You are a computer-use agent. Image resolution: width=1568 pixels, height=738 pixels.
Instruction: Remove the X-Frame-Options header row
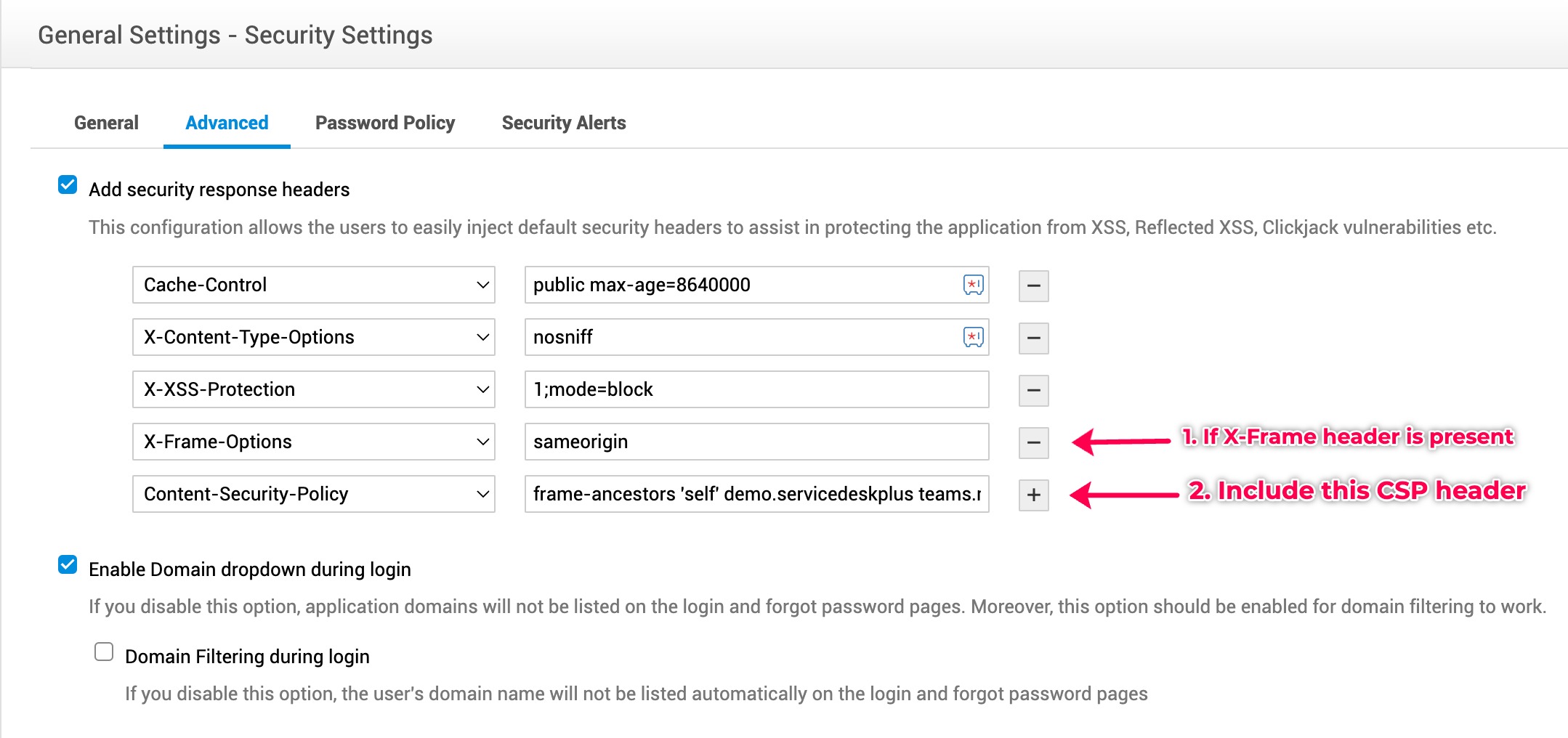pyautogui.click(x=1033, y=442)
